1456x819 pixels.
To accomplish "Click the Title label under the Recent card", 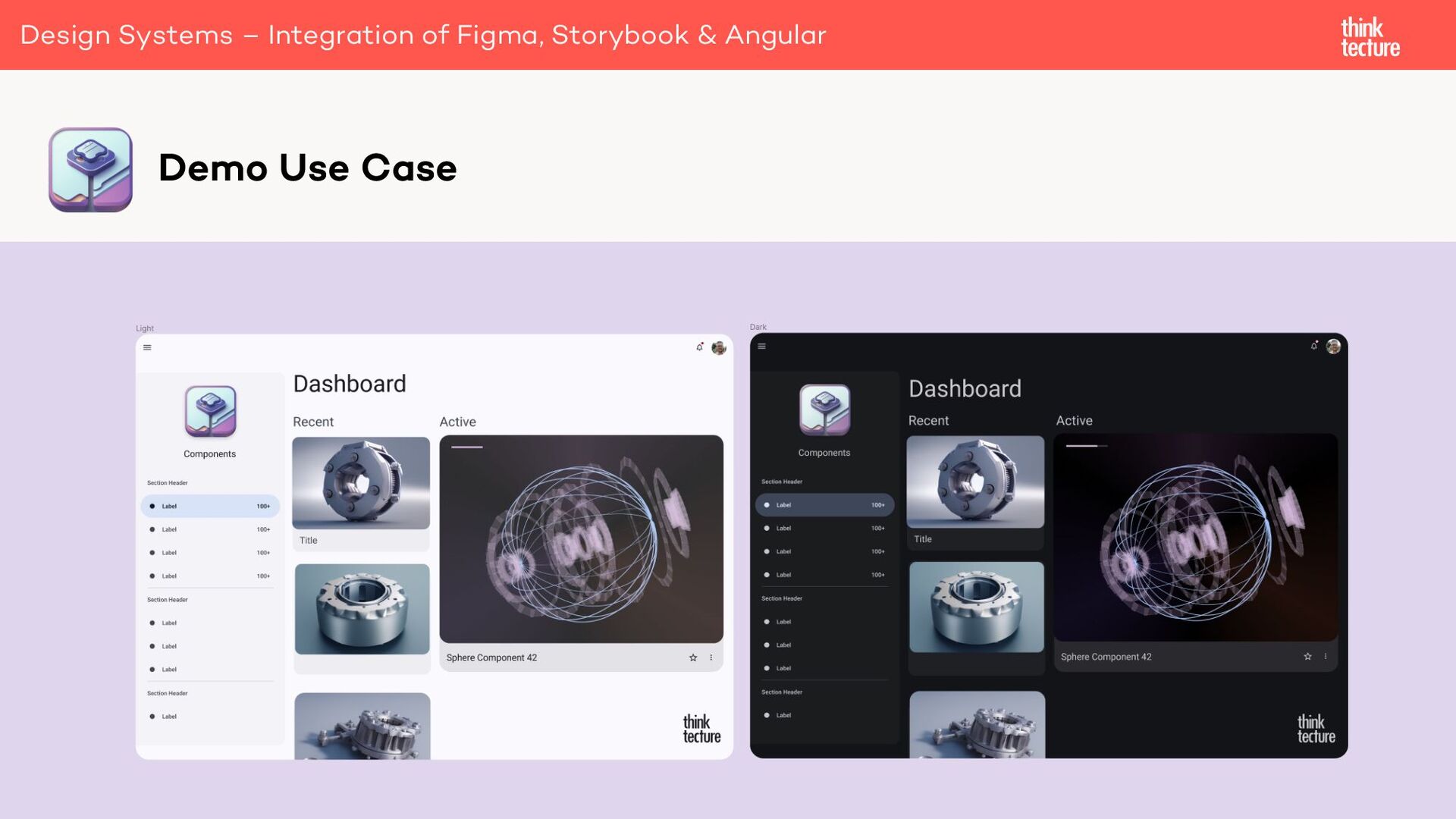I will (x=307, y=540).
